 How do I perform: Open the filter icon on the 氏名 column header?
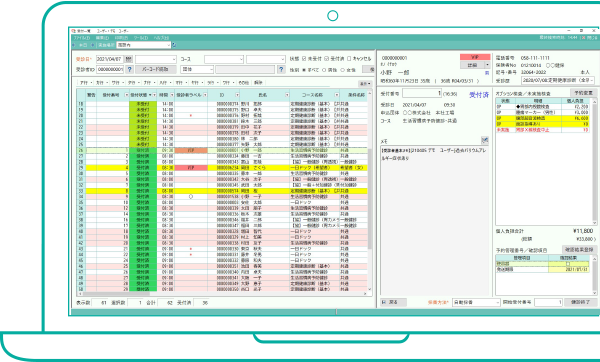coord(287,95)
